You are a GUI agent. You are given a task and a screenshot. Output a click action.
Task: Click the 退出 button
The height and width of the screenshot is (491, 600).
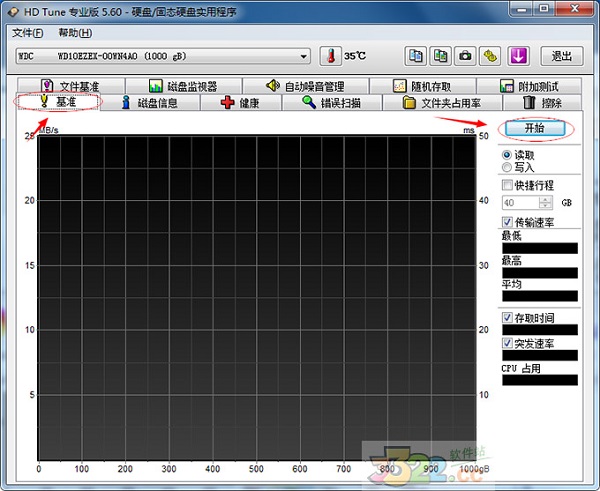coord(562,56)
